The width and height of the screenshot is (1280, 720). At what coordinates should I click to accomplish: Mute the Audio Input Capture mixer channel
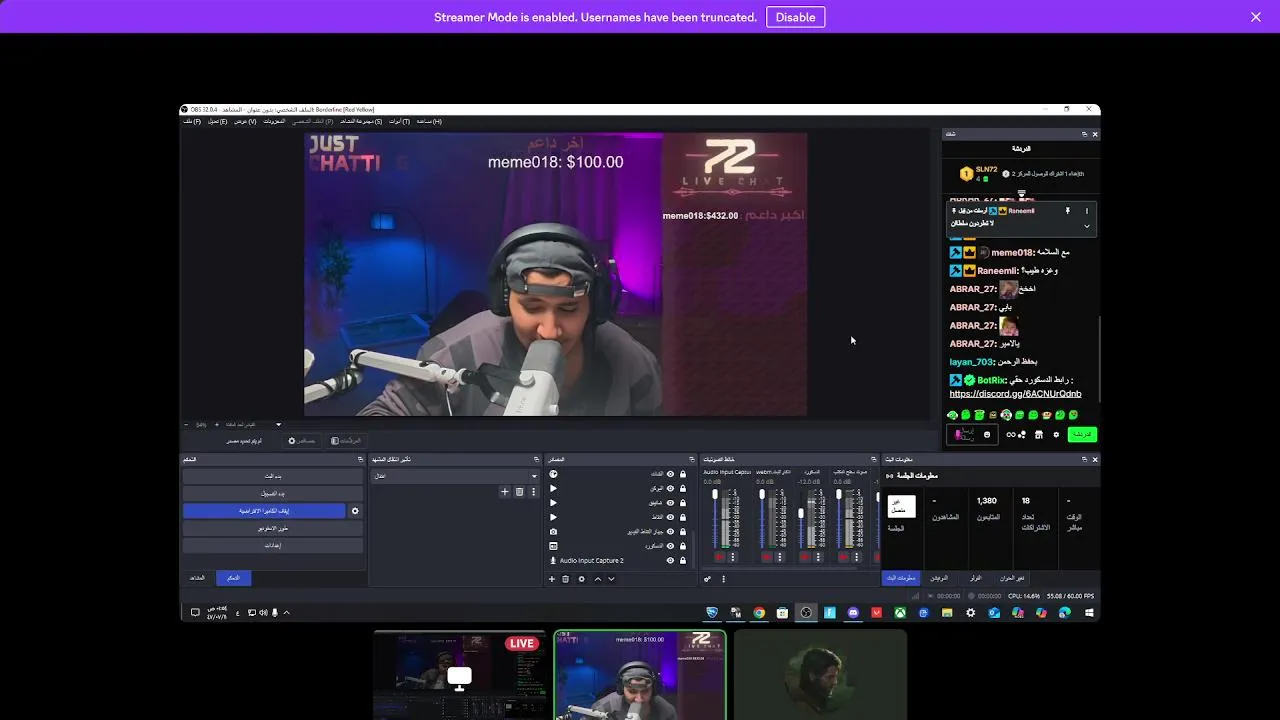tap(719, 557)
